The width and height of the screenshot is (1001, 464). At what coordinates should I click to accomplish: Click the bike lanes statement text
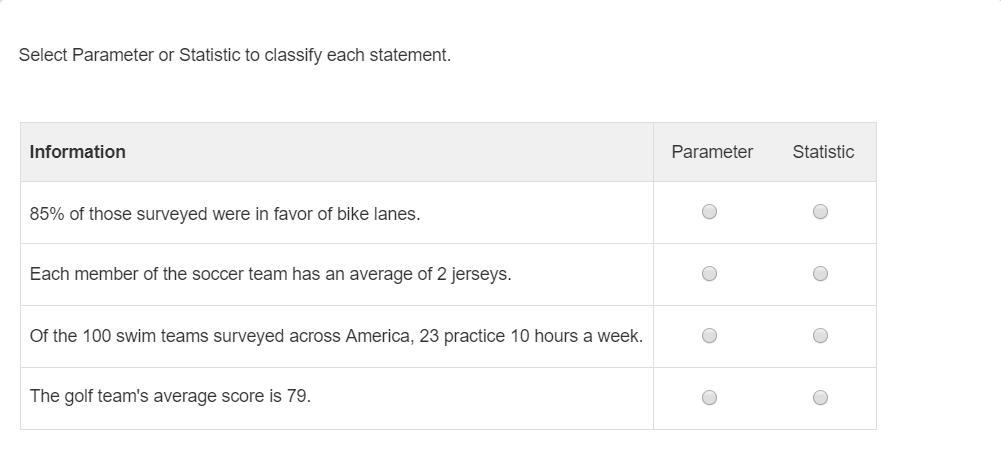point(225,214)
